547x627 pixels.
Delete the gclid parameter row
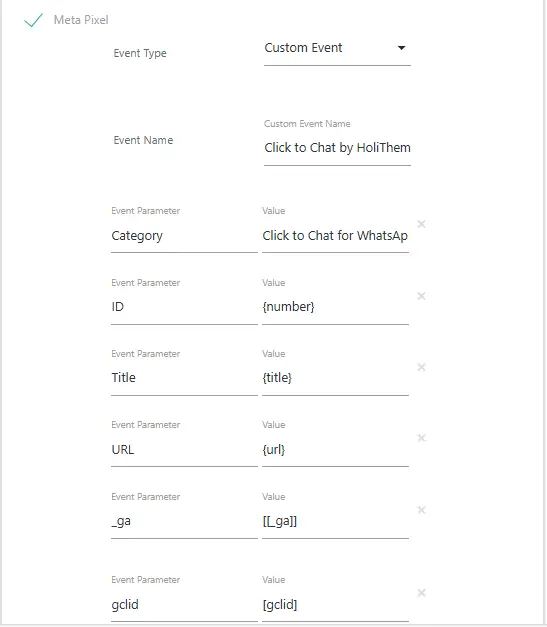[421, 593]
